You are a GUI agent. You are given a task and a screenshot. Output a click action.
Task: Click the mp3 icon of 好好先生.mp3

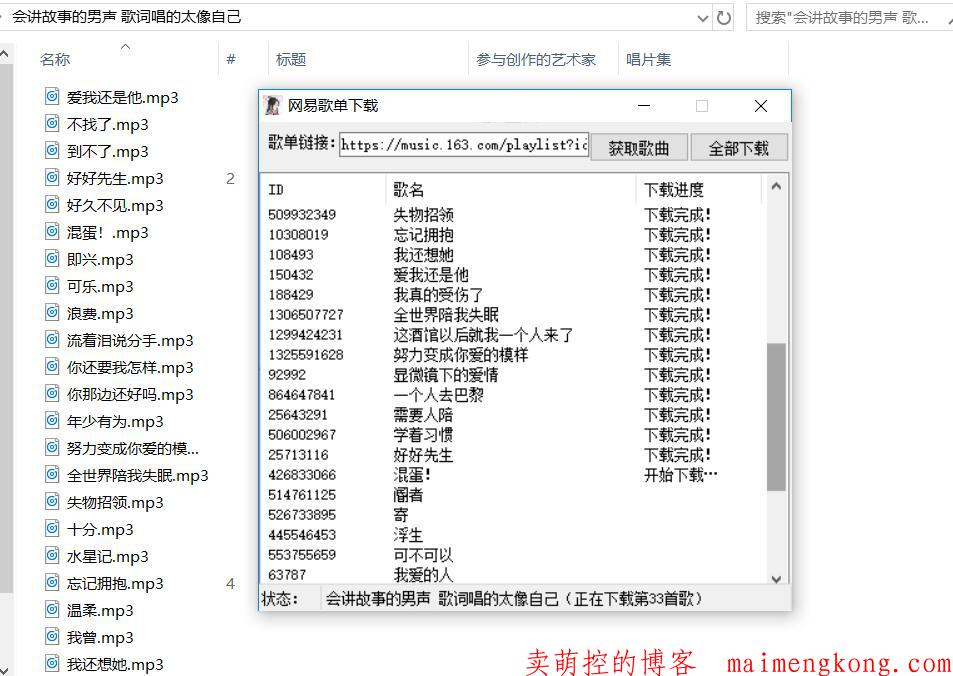coord(52,178)
